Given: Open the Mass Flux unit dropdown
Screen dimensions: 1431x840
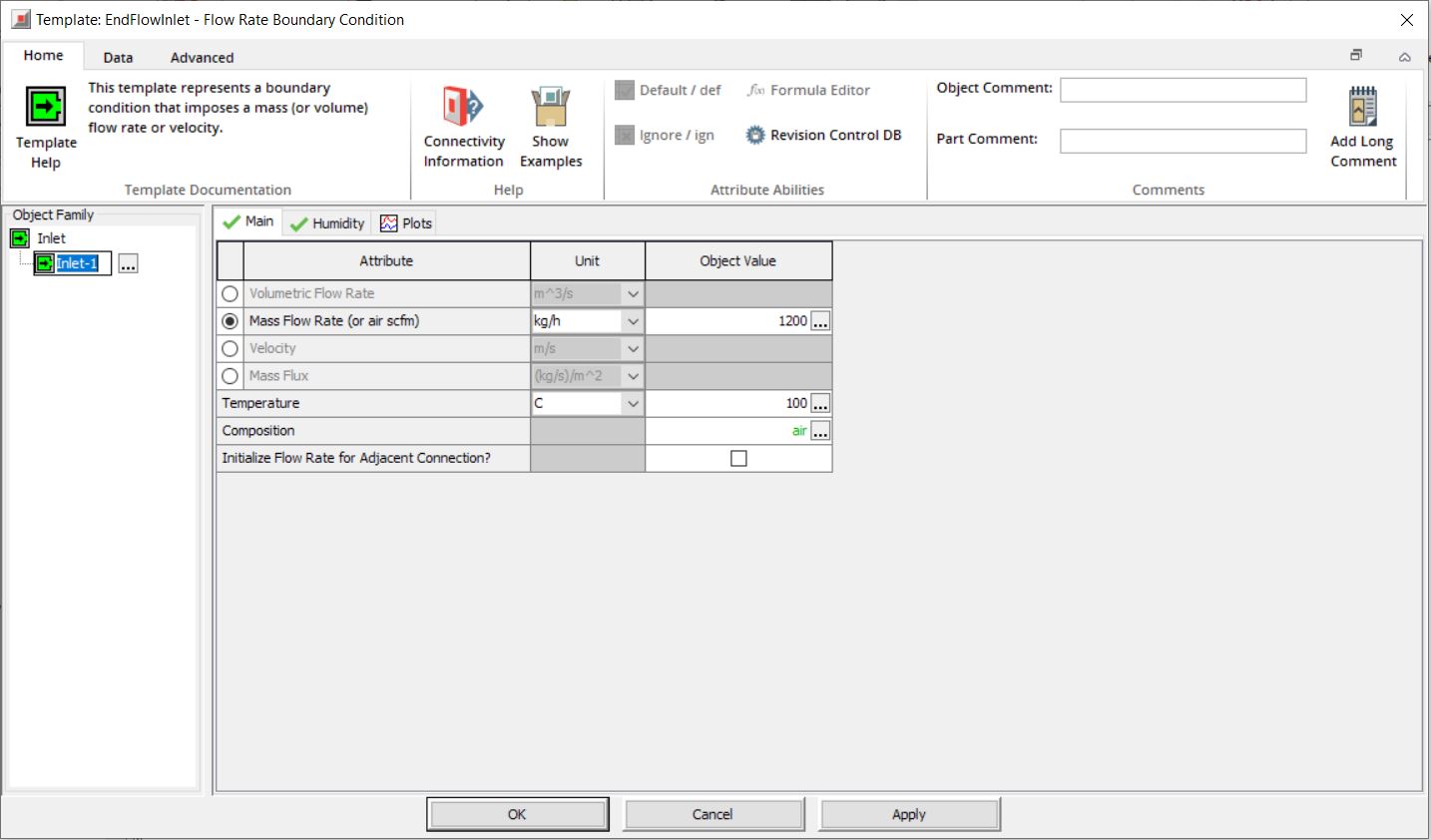Looking at the screenshot, I should click(633, 376).
